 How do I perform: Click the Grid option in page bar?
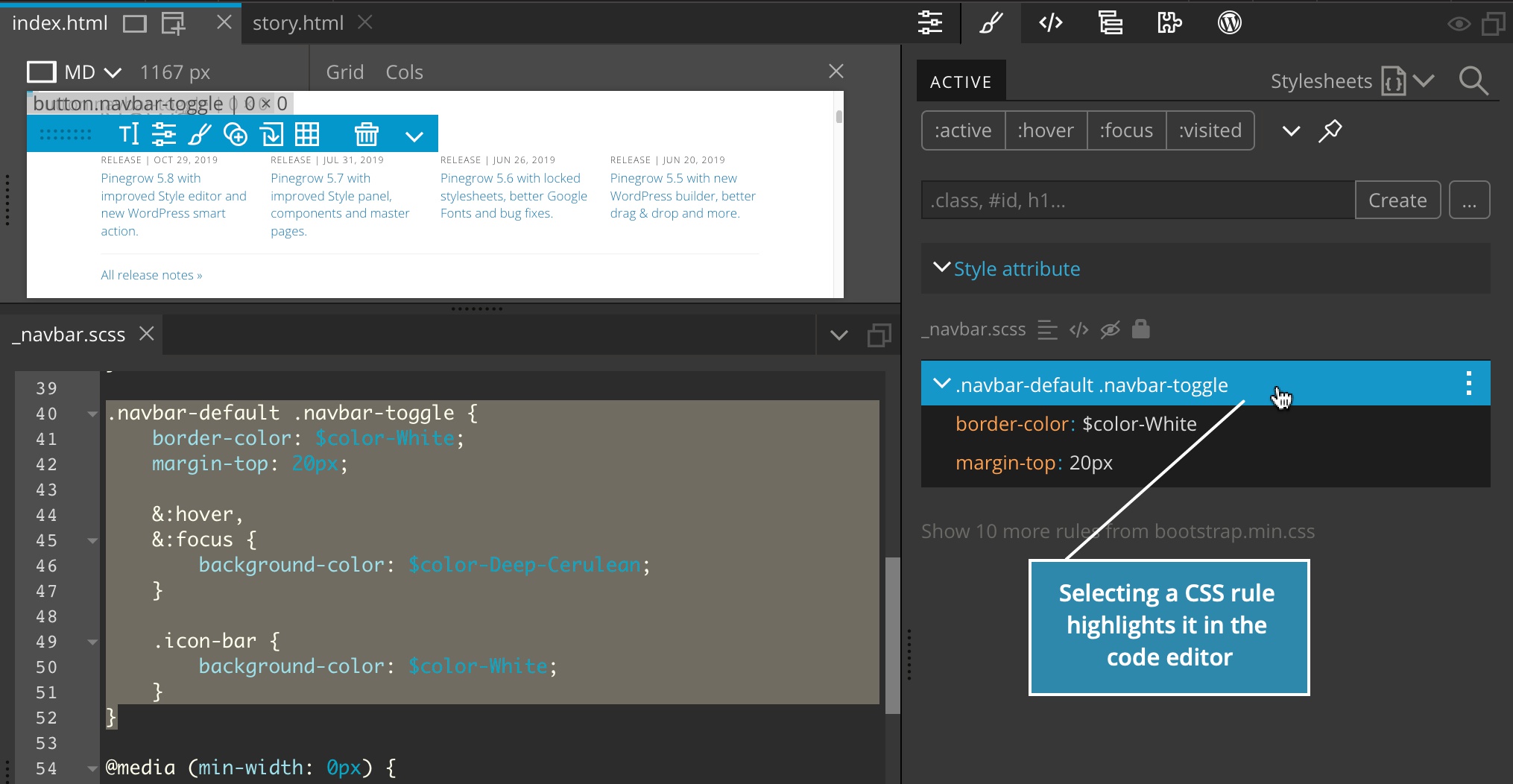click(x=345, y=72)
